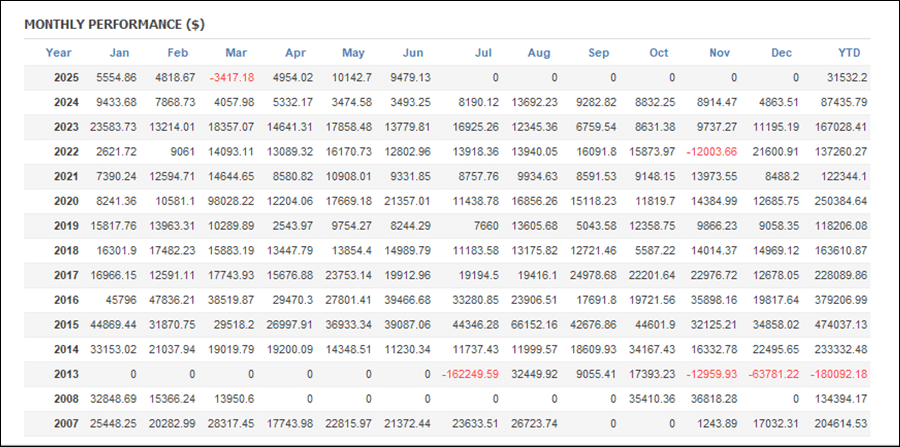Click the YTD column header
The width and height of the screenshot is (900, 447).
(849, 53)
